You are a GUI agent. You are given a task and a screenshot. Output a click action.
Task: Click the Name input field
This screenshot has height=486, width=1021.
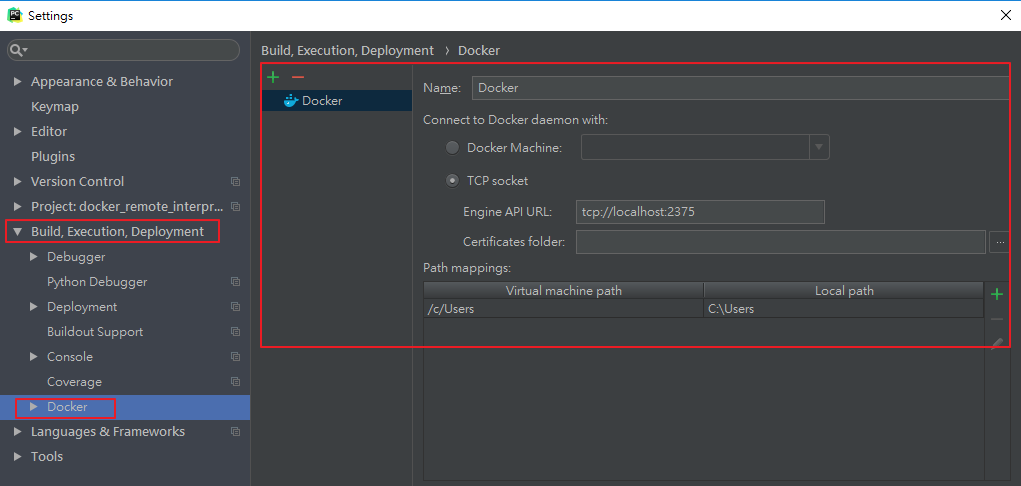tap(741, 88)
